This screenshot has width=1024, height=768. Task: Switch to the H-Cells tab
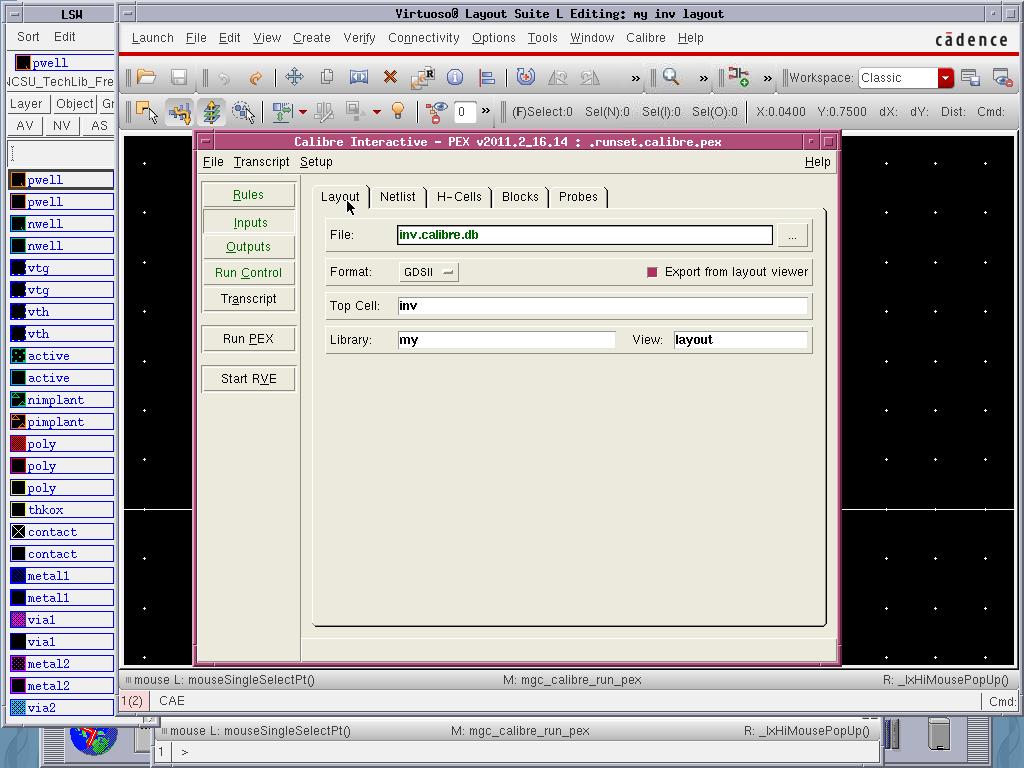point(458,197)
